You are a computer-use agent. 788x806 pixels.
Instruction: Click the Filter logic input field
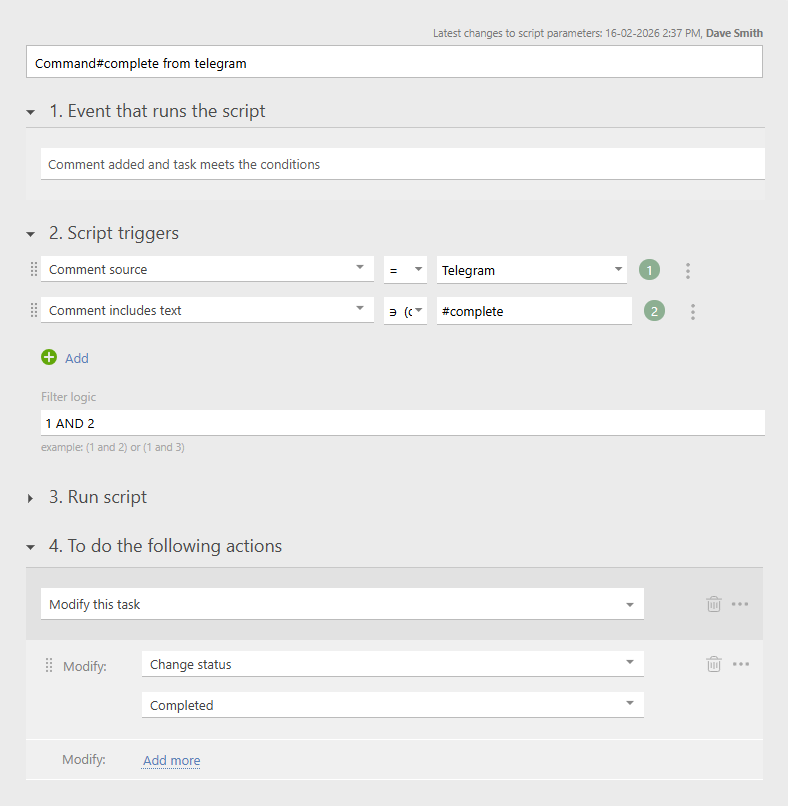[x=402, y=423]
